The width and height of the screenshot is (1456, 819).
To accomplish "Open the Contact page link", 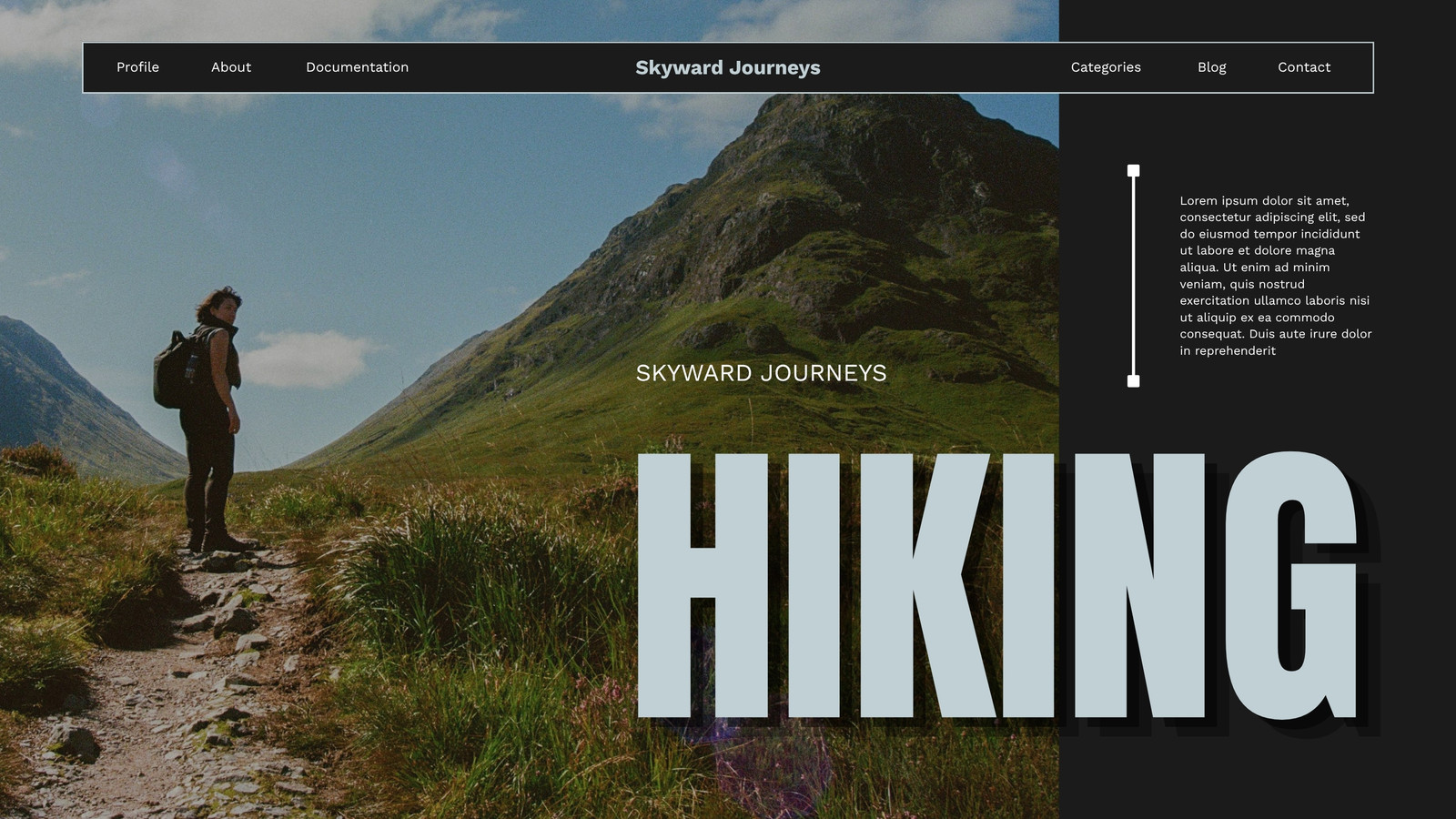I will coord(1304,67).
